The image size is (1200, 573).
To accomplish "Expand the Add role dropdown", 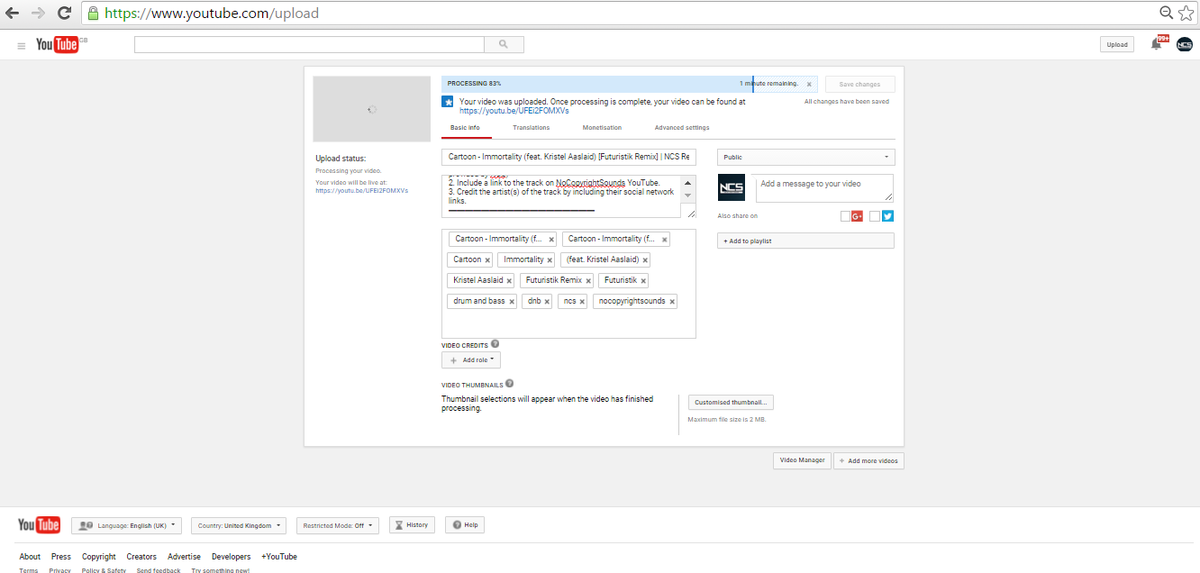I will (471, 360).
